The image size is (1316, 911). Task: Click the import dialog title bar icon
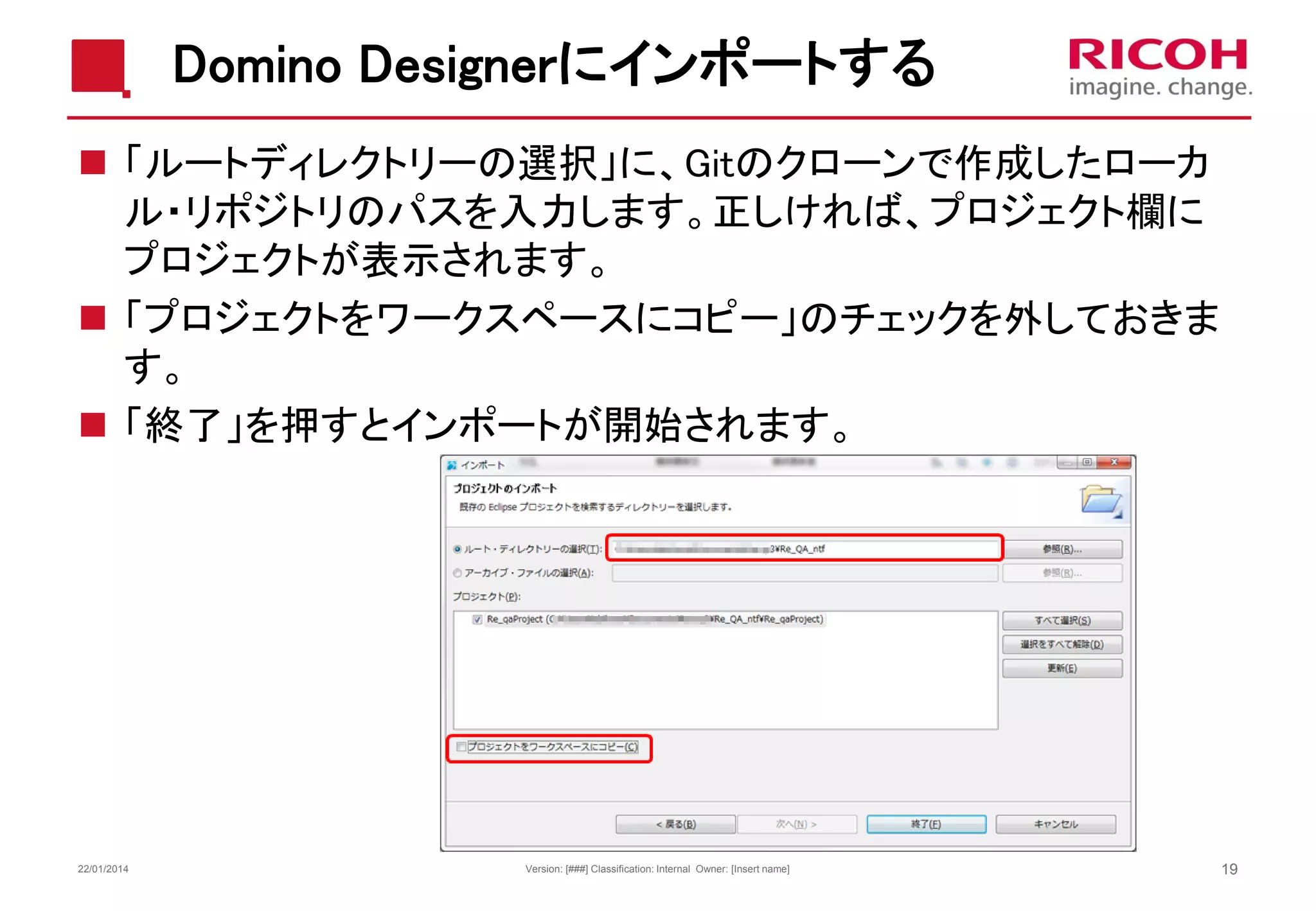pyautogui.click(x=452, y=465)
